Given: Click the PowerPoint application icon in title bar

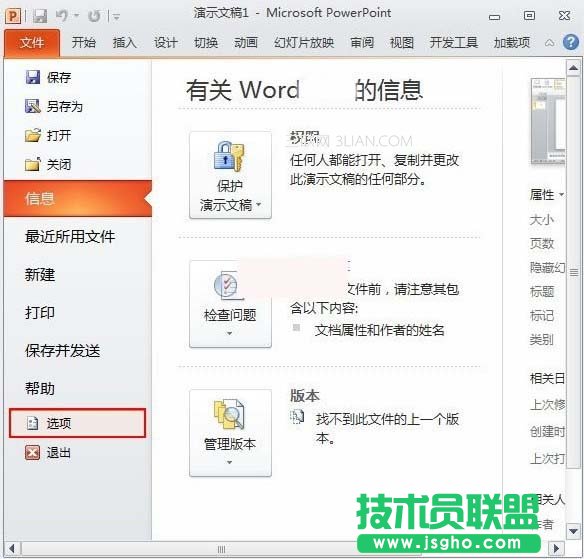Looking at the screenshot, I should tap(14, 16).
